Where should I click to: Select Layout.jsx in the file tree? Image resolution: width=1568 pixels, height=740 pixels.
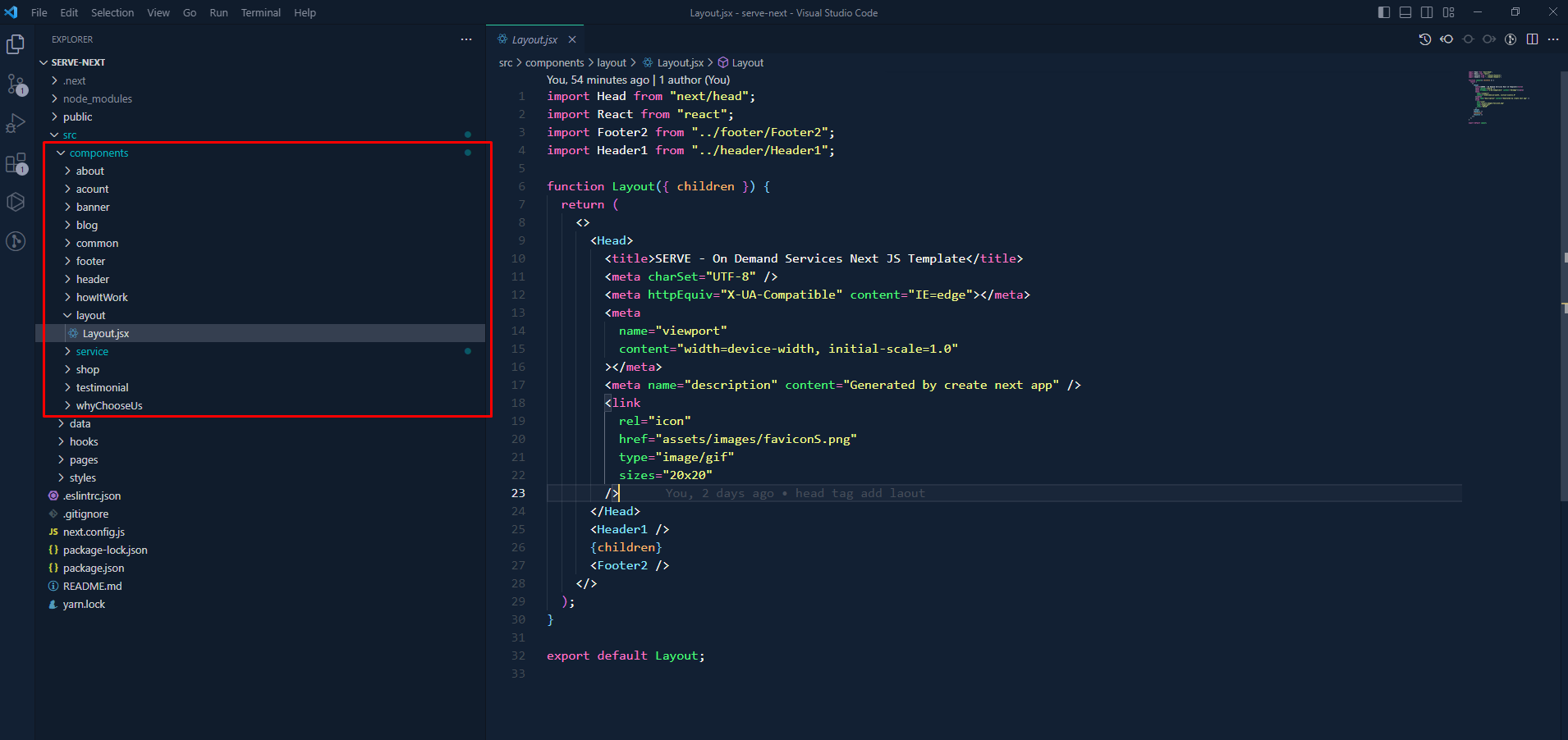pyautogui.click(x=260, y=333)
